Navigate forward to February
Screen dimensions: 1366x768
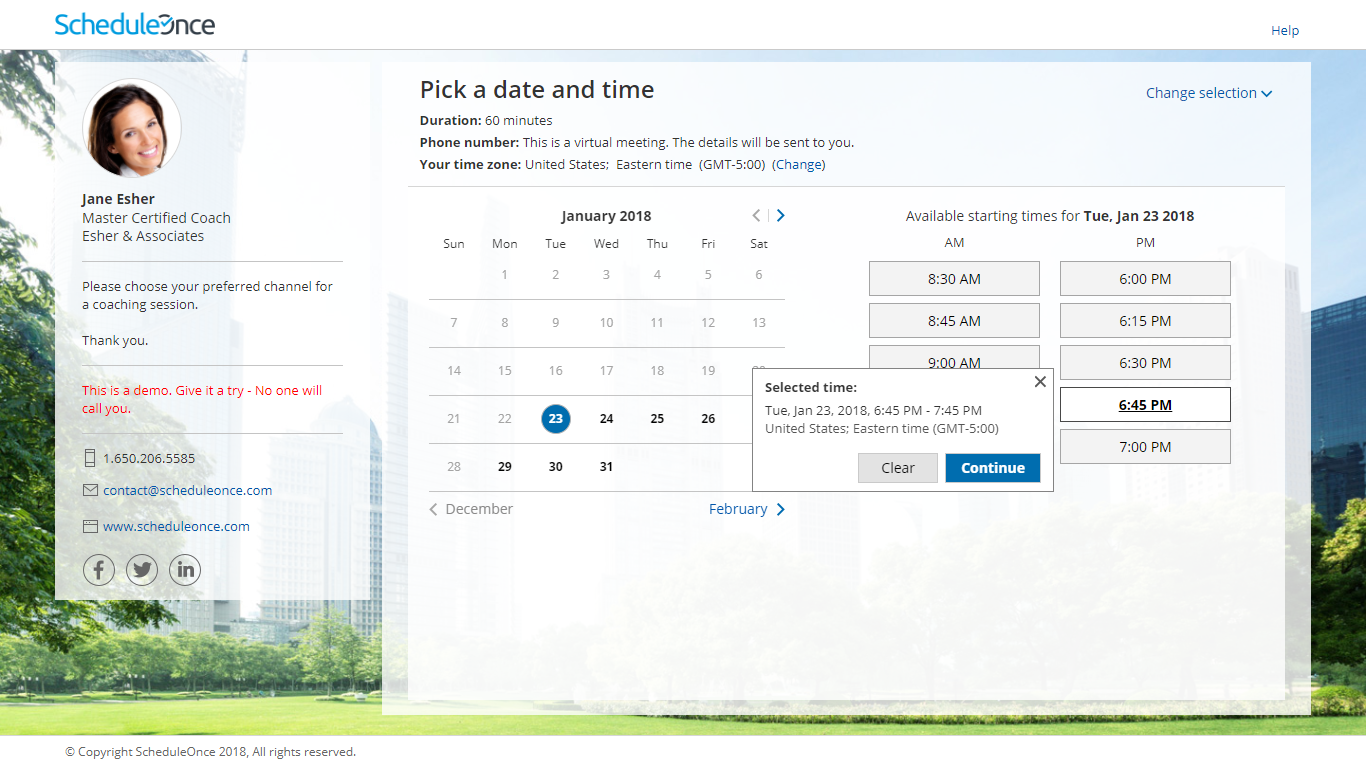740,509
